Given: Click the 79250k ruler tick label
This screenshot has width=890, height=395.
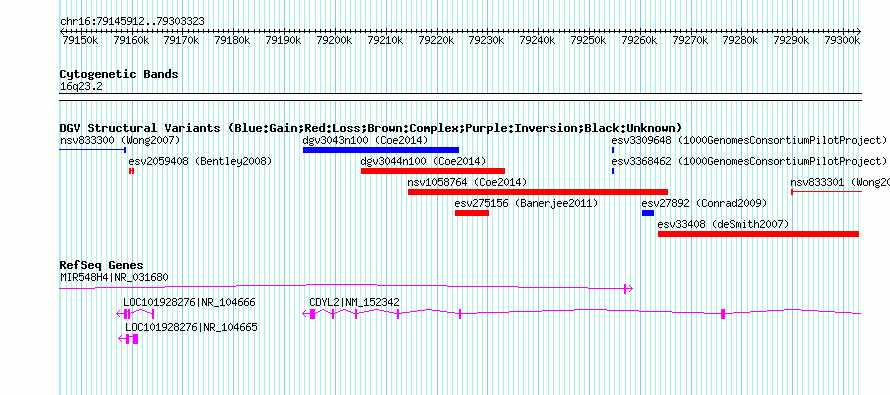Looking at the screenshot, I should click(x=588, y=40).
